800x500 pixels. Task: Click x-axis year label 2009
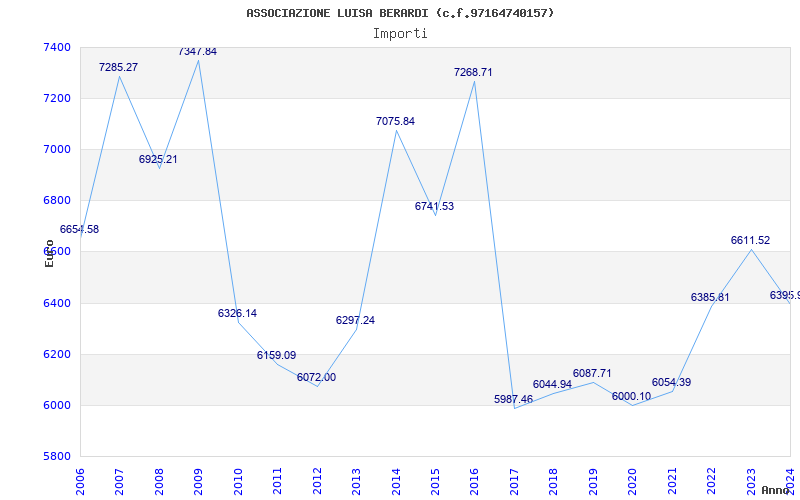[198, 482]
